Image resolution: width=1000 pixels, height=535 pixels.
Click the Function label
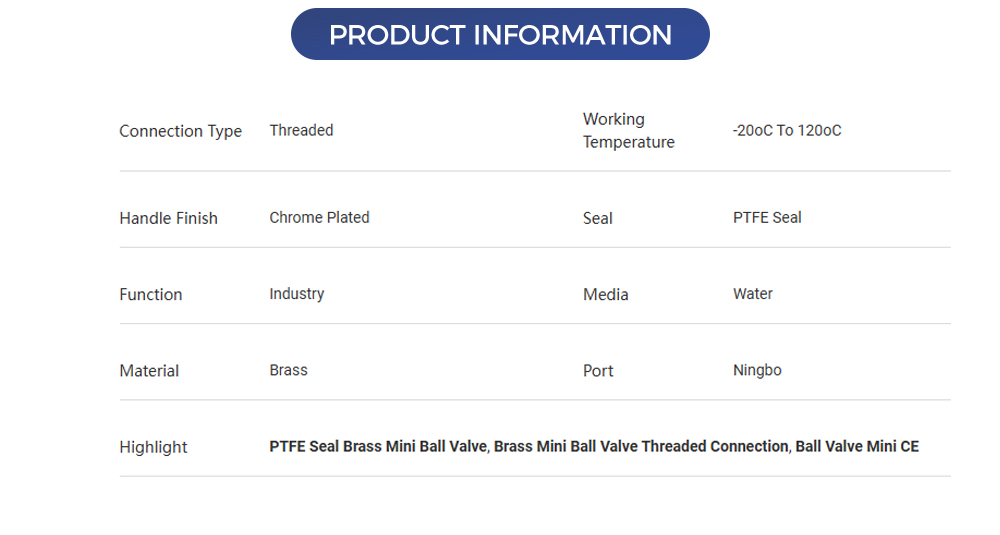[x=150, y=294]
